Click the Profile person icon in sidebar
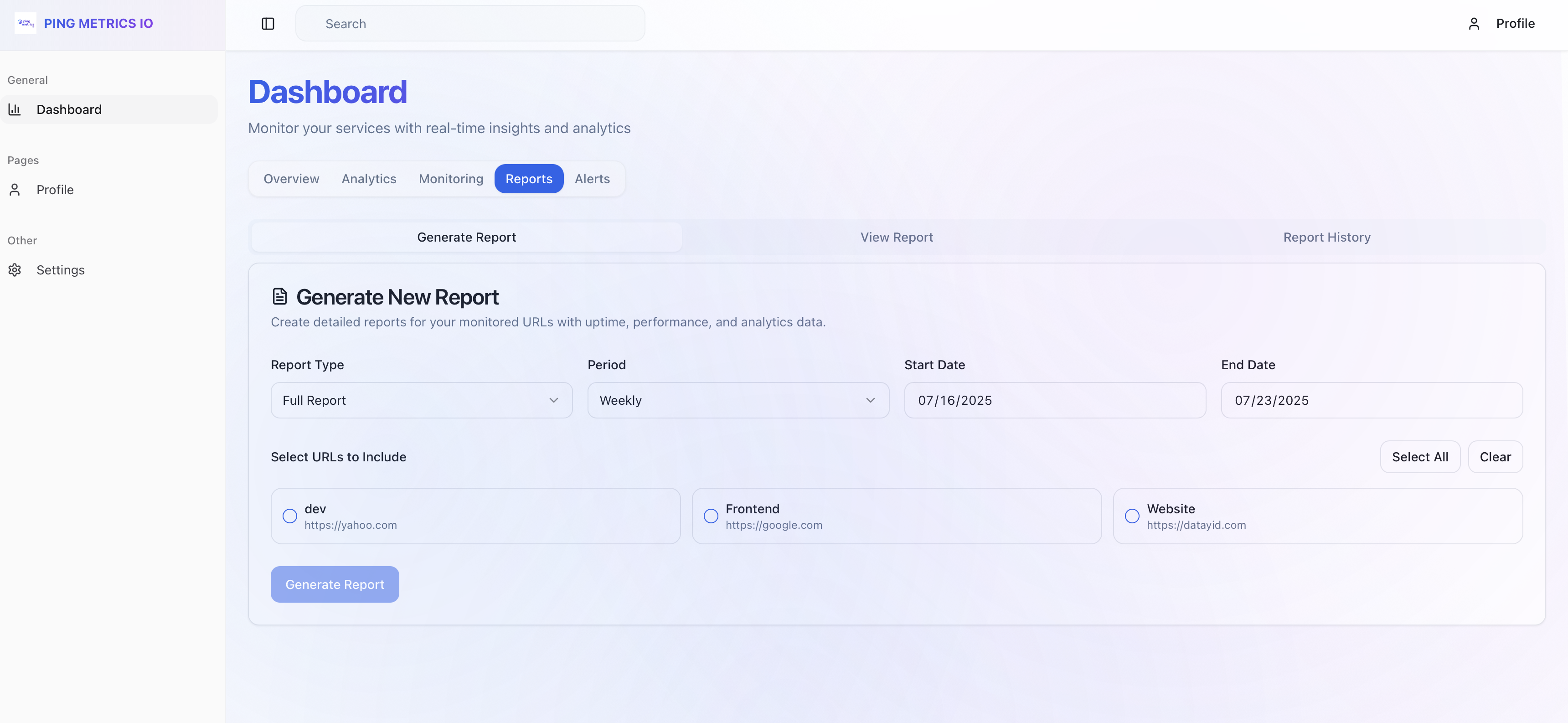The height and width of the screenshot is (723, 1568). coord(15,190)
